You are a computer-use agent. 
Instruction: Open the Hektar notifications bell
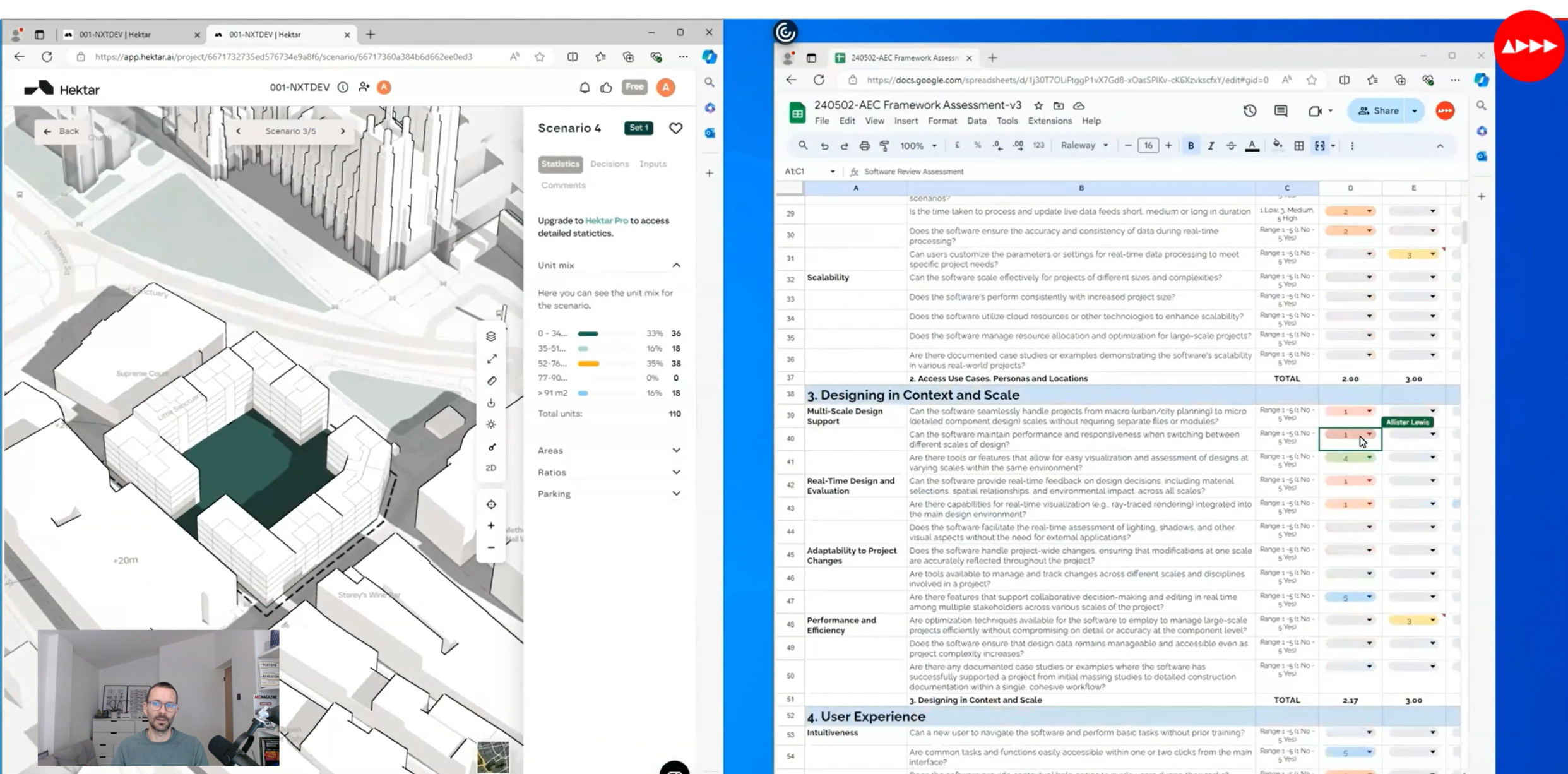click(585, 88)
